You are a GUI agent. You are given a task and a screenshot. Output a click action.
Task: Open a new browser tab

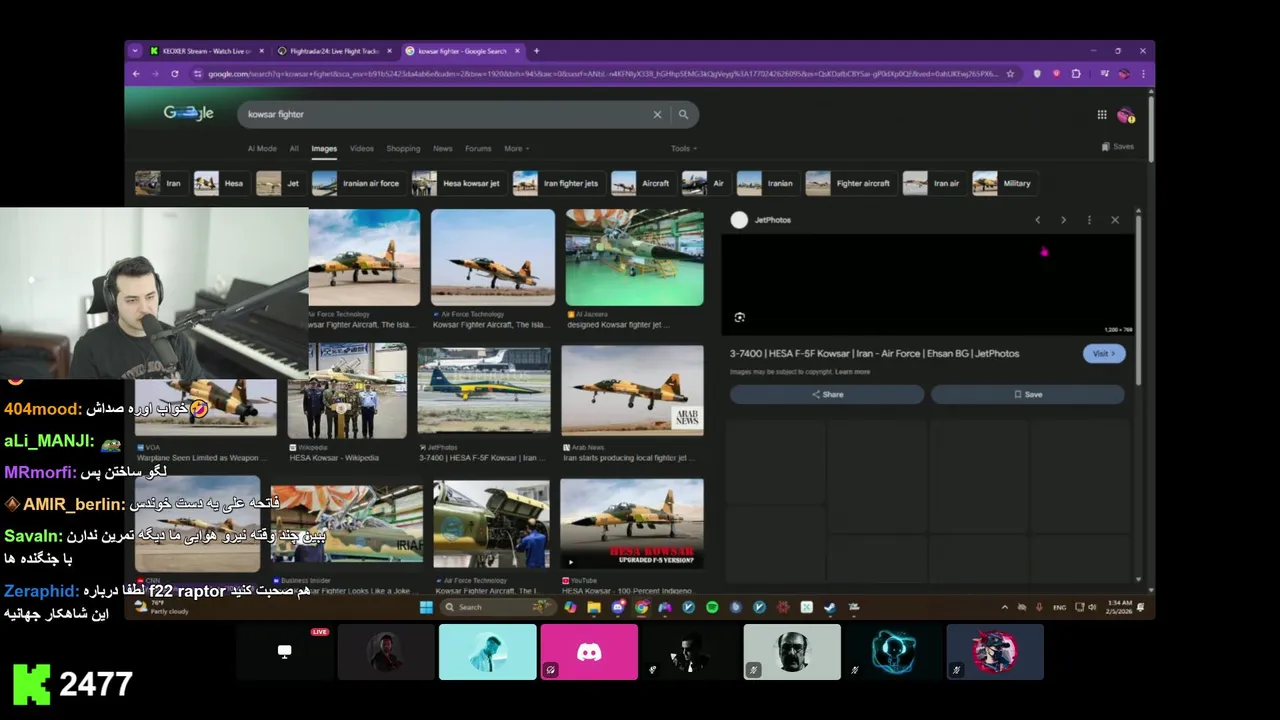pos(536,51)
